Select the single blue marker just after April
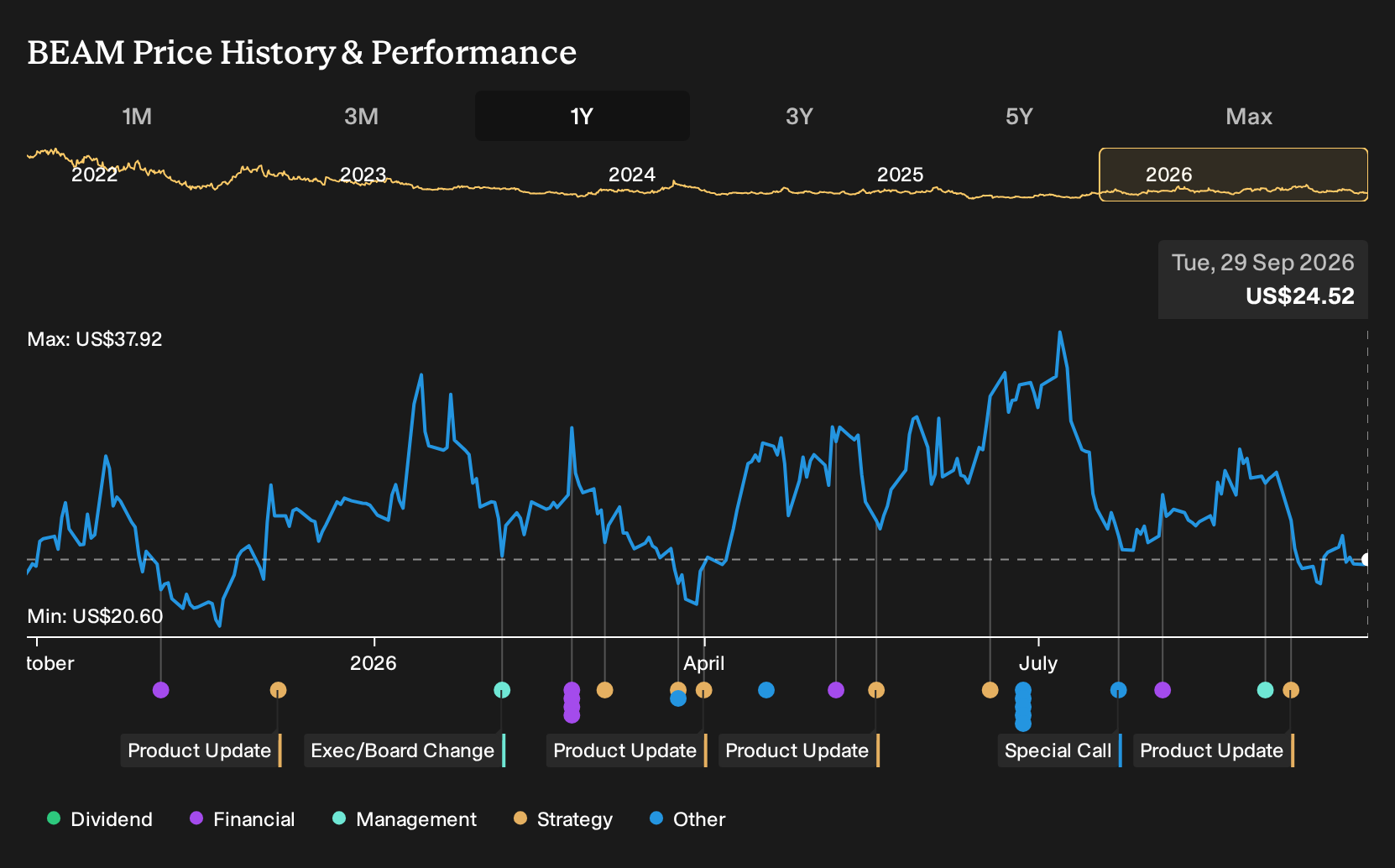The height and width of the screenshot is (868, 1395). tap(766, 690)
